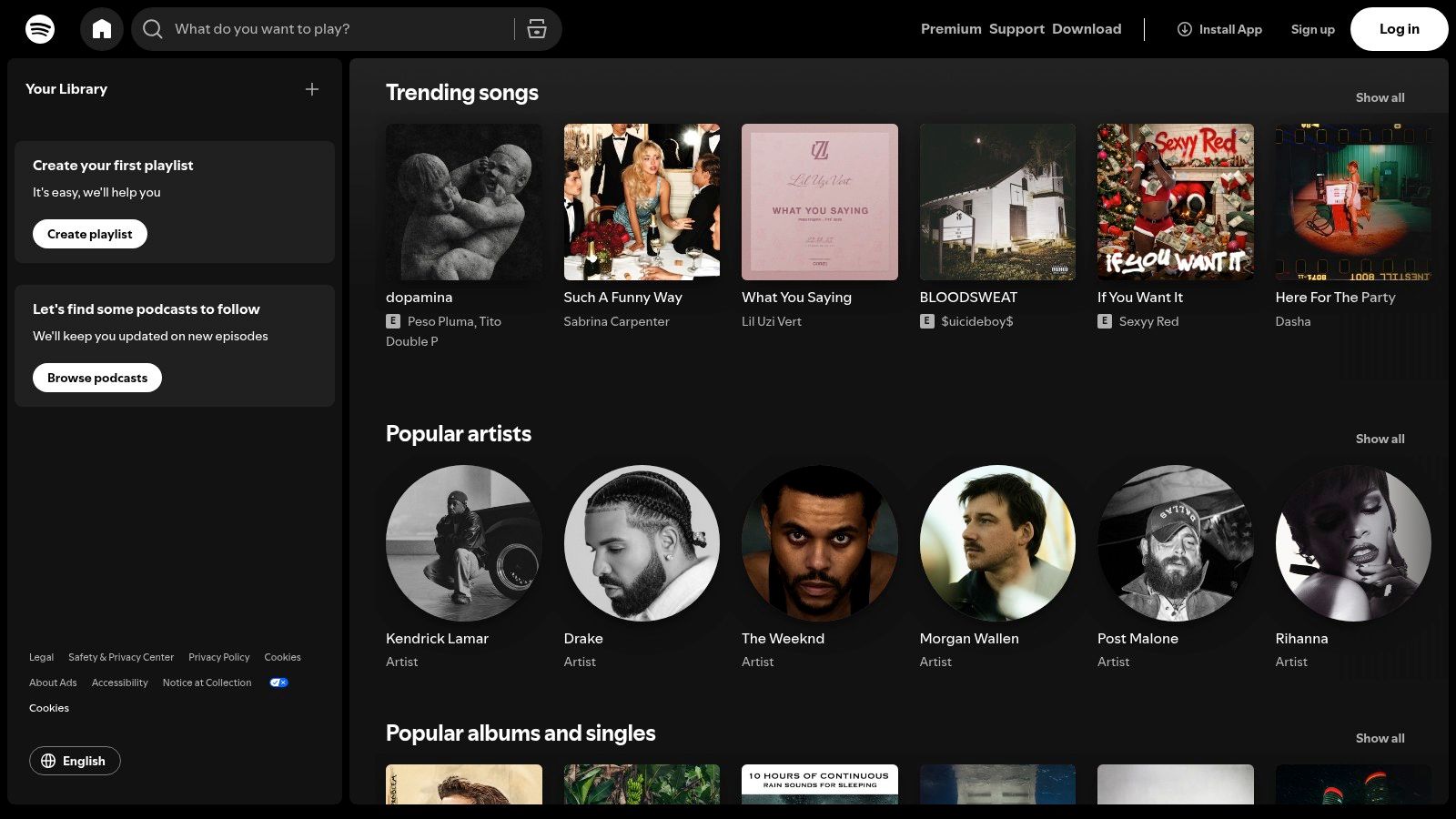
Task: Open the Premium page
Action: click(951, 29)
